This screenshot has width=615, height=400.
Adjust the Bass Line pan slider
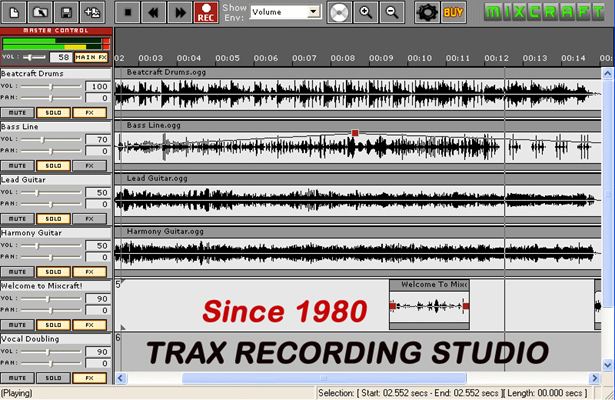51,151
